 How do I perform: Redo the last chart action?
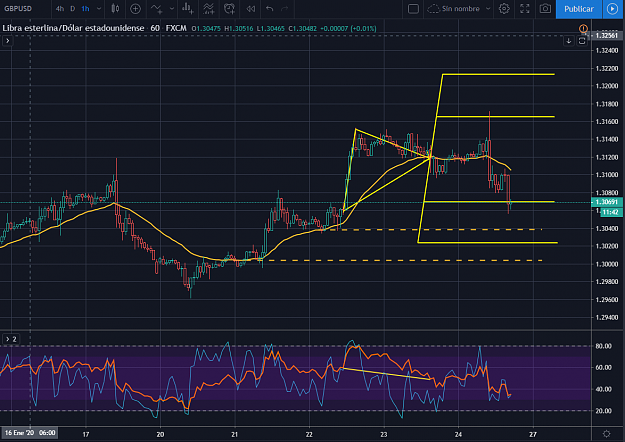[285, 8]
